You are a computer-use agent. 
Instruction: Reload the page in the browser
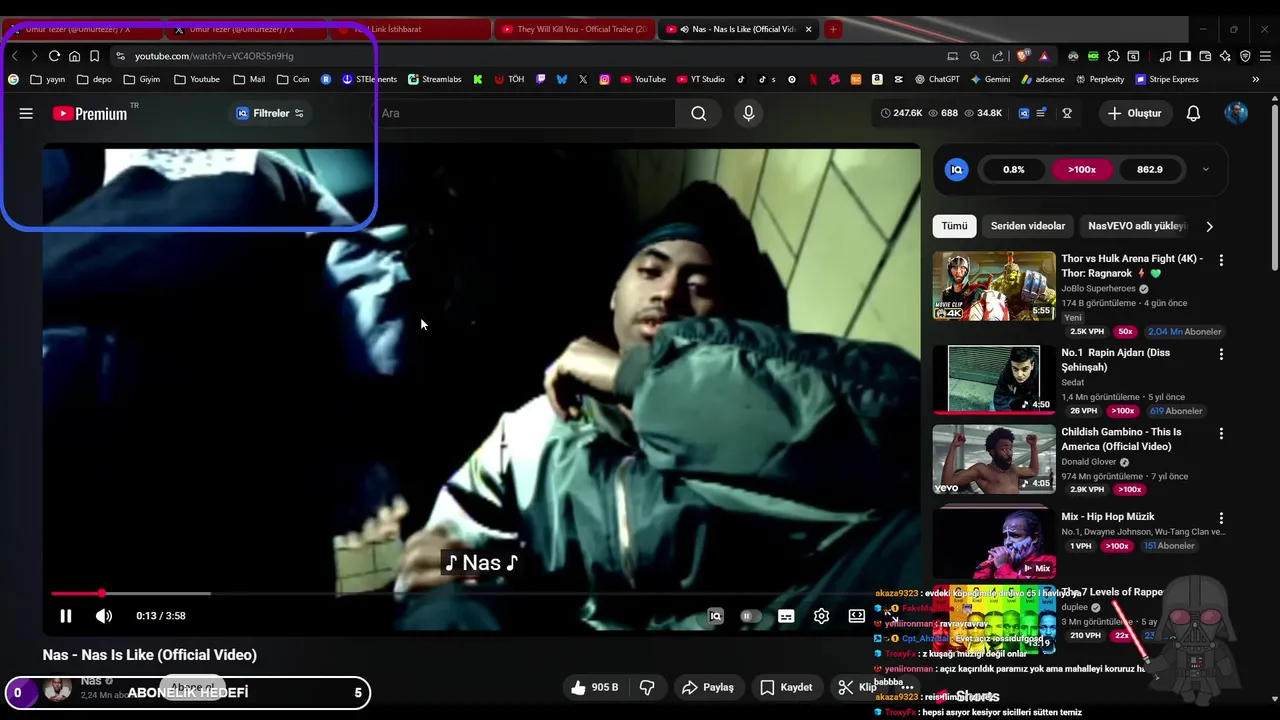54,56
